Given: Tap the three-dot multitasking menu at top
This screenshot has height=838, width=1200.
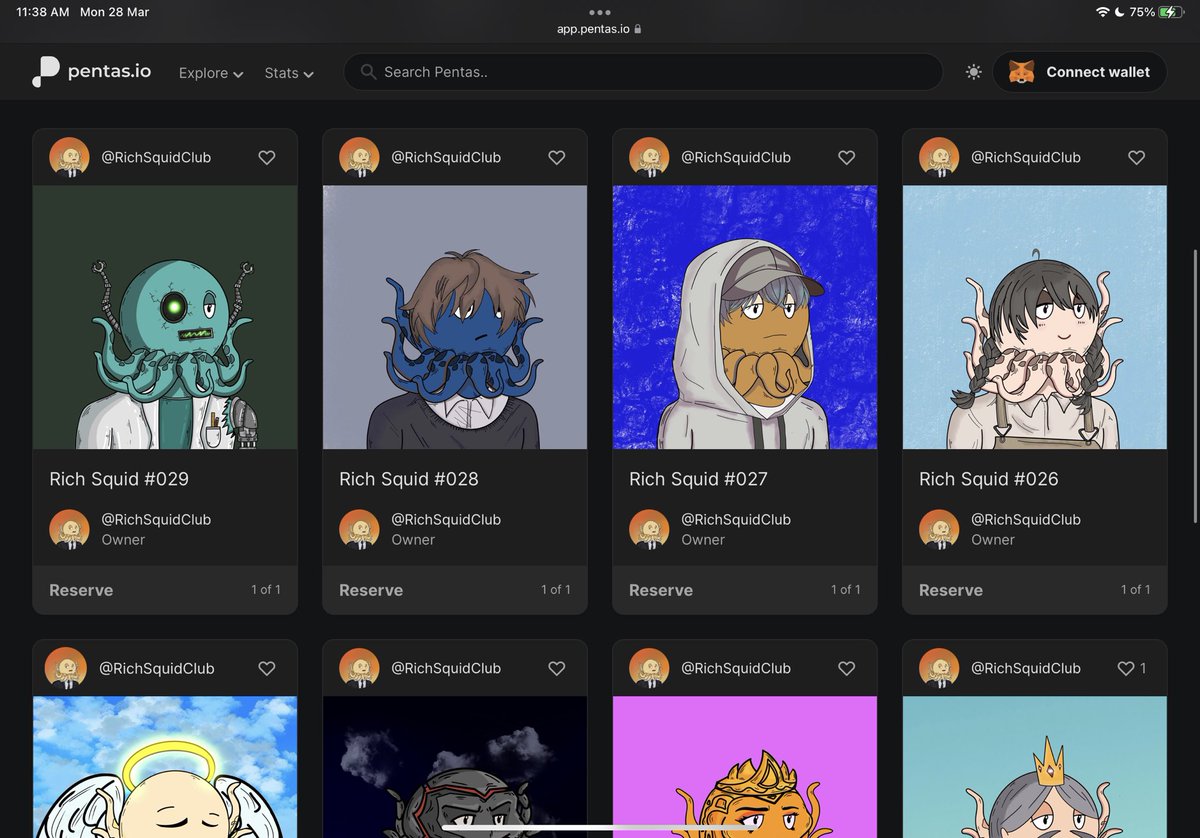Looking at the screenshot, I should point(599,12).
